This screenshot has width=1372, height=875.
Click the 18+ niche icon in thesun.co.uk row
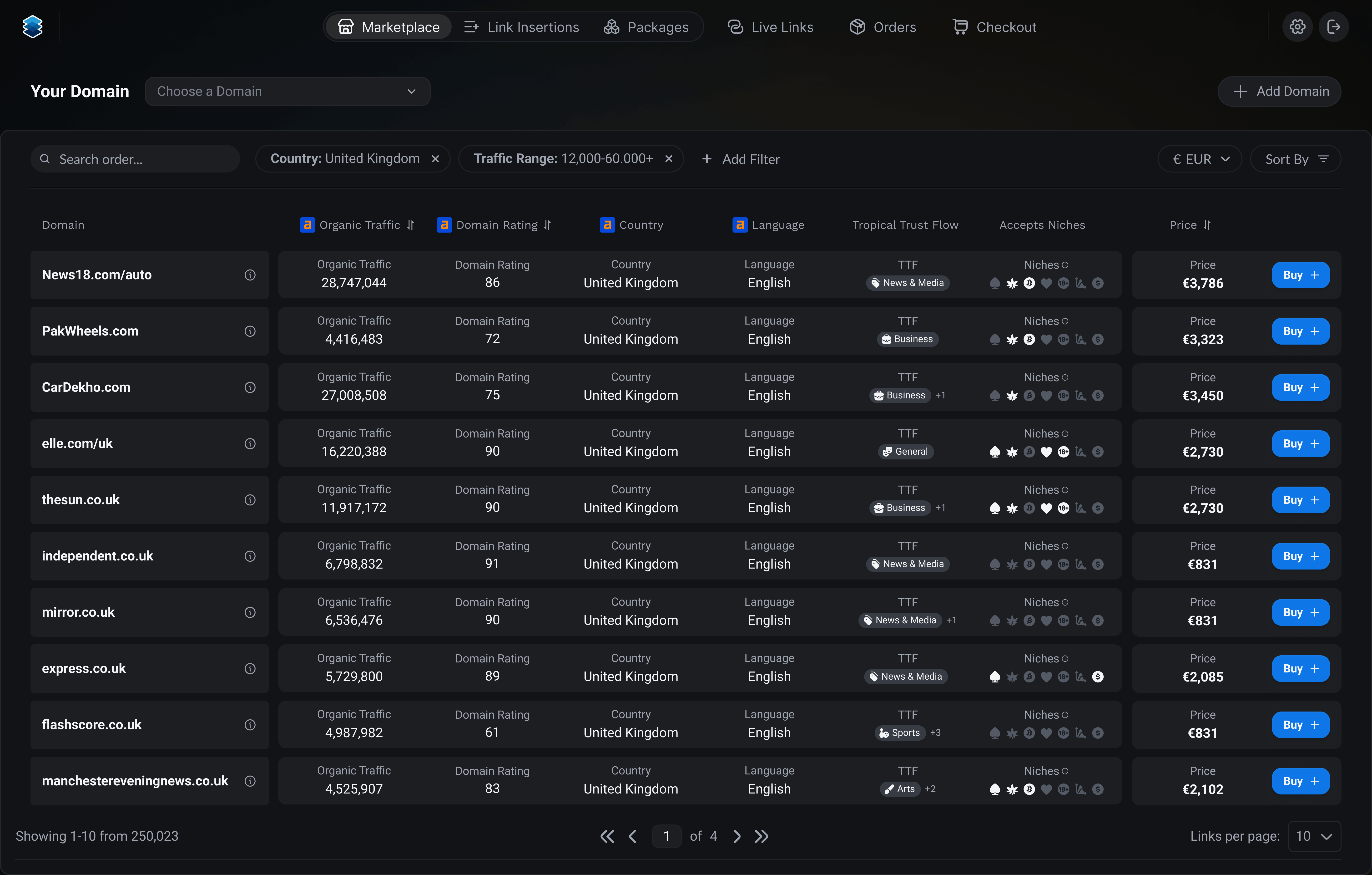click(x=1063, y=508)
